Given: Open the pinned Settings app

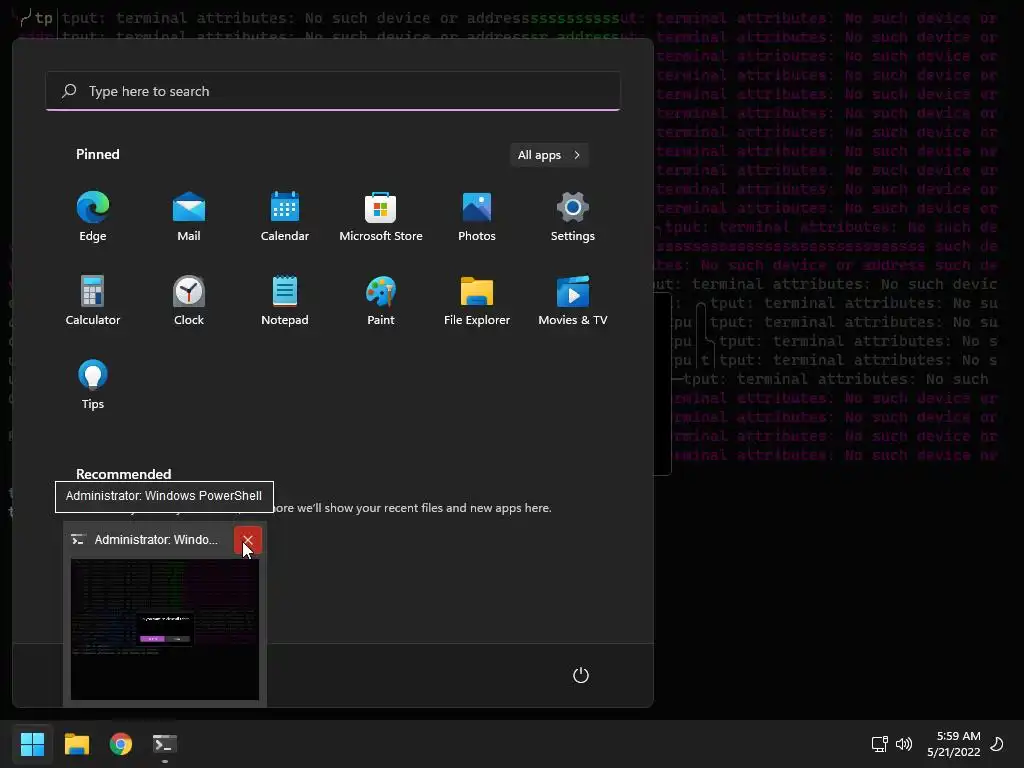Looking at the screenshot, I should [573, 216].
